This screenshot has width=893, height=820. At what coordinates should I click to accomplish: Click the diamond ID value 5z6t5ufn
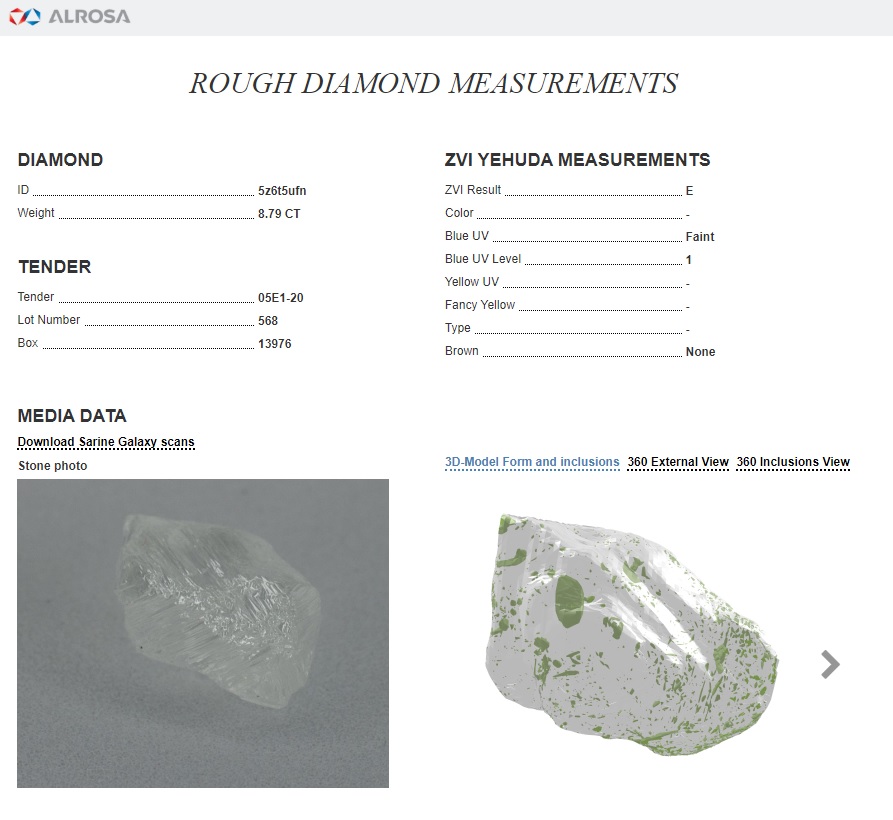(280, 190)
